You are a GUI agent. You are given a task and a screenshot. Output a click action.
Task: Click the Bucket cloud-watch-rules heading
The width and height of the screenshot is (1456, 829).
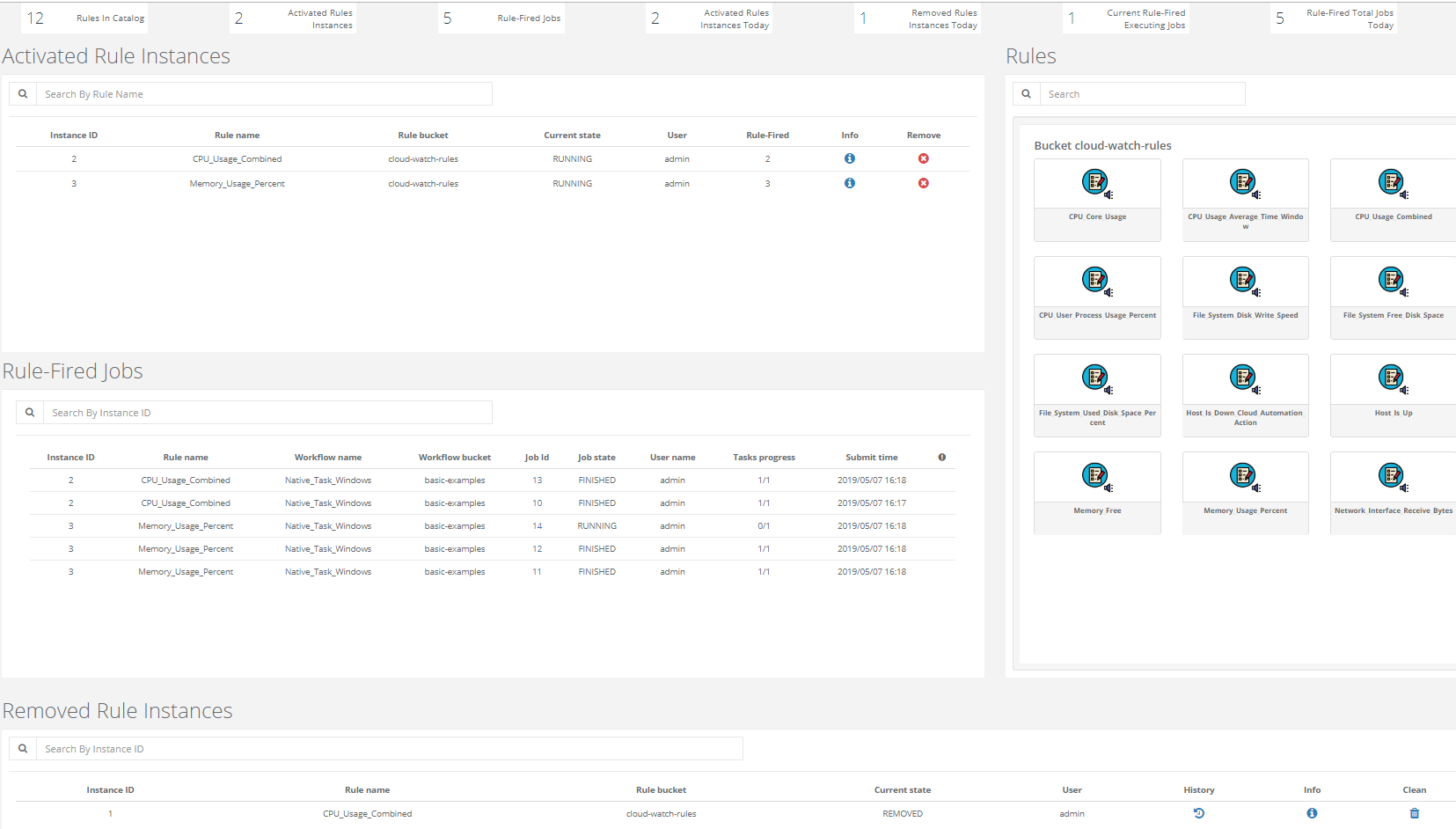click(x=1103, y=146)
